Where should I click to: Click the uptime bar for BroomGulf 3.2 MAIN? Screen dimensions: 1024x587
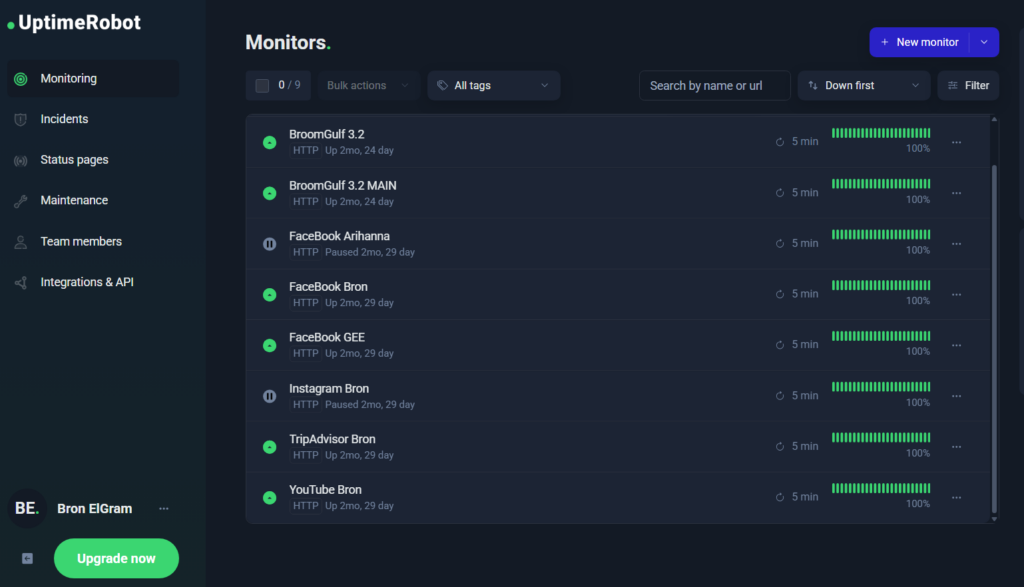[x=881, y=184]
